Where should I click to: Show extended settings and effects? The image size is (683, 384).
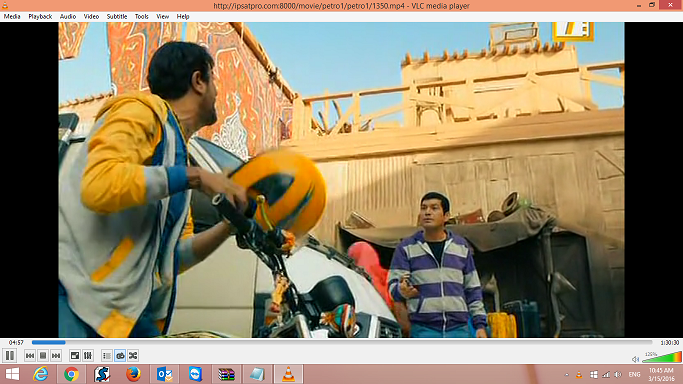click(x=88, y=356)
